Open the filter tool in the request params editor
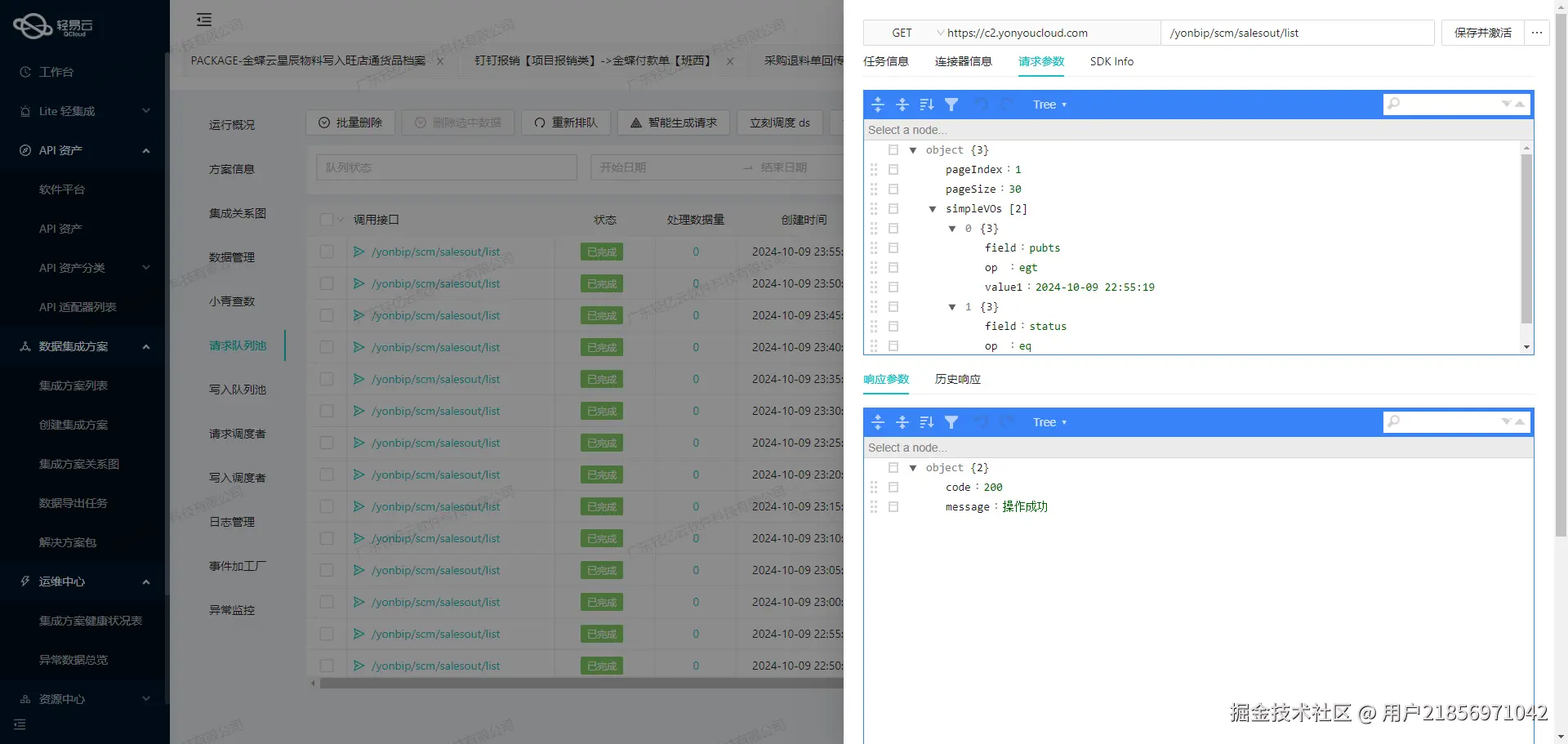The image size is (1568, 744). coord(951,105)
